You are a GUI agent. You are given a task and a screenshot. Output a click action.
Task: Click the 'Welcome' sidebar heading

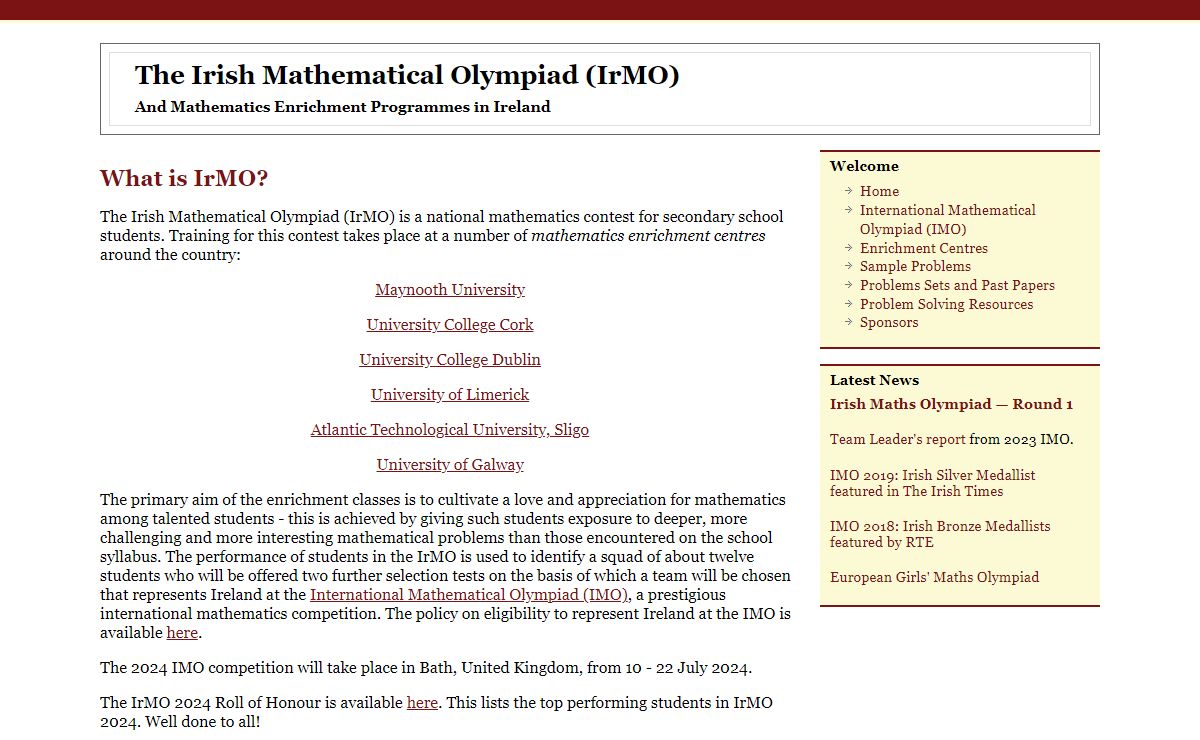[864, 166]
